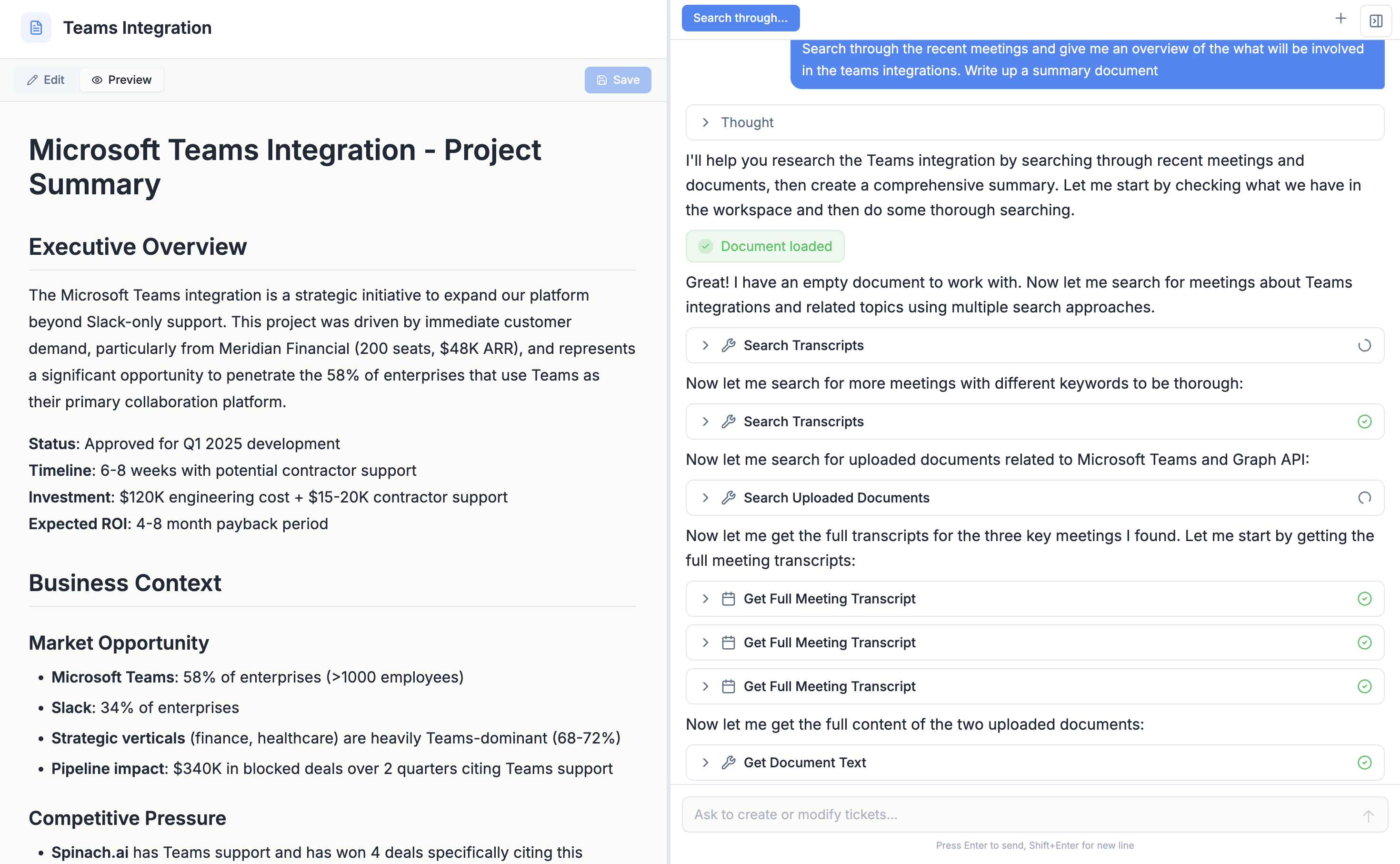This screenshot has height=864, width=1400.
Task: Expand the first Search Transcripts call
Action: pos(706,345)
